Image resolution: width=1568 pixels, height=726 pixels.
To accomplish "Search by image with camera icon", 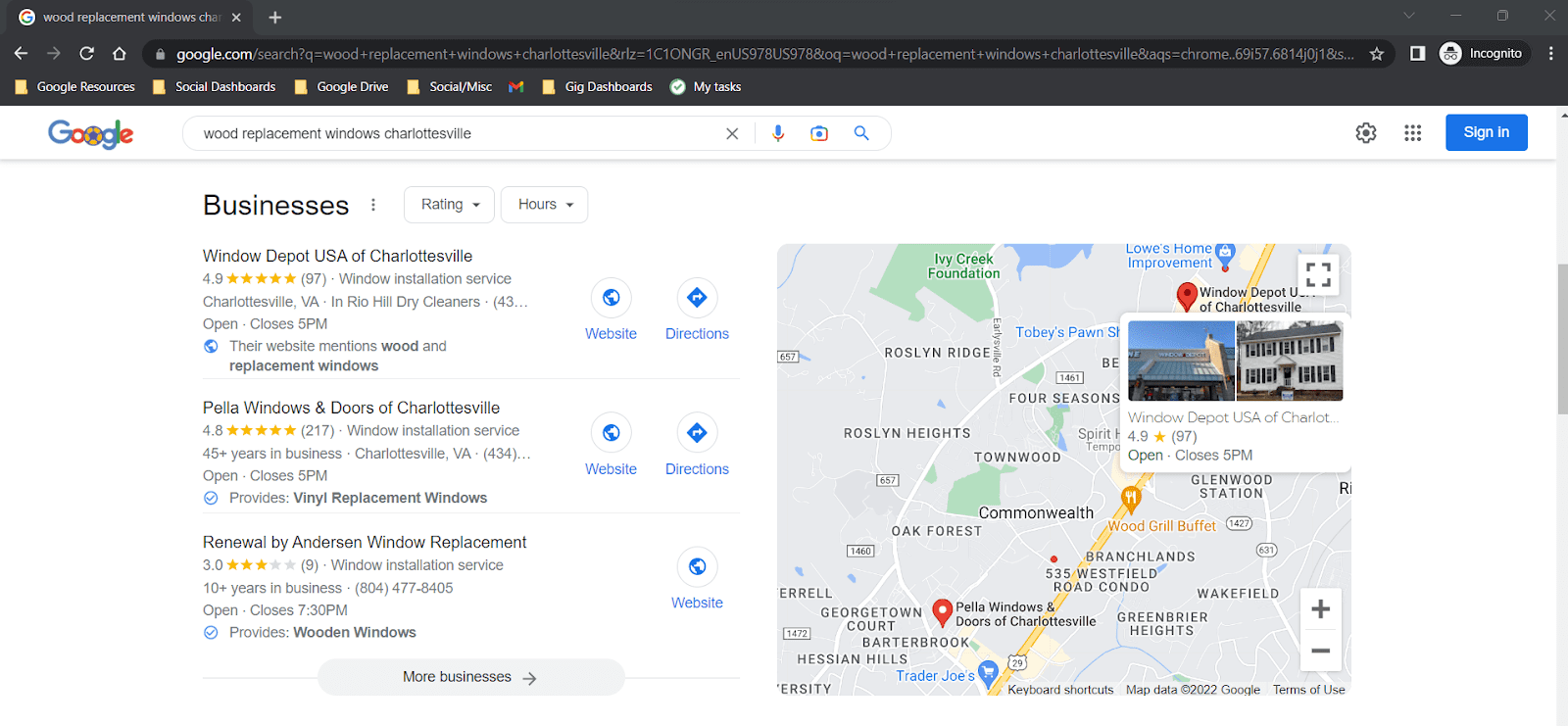I will click(819, 133).
